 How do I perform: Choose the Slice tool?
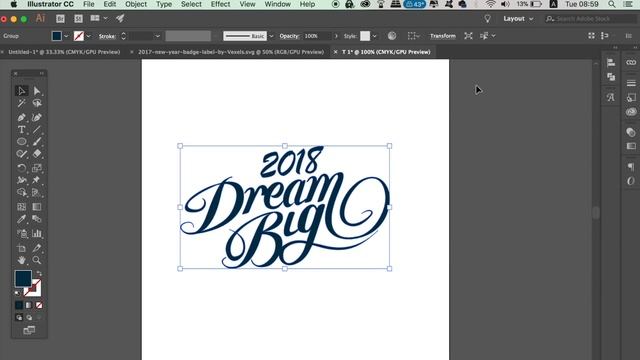[37, 248]
